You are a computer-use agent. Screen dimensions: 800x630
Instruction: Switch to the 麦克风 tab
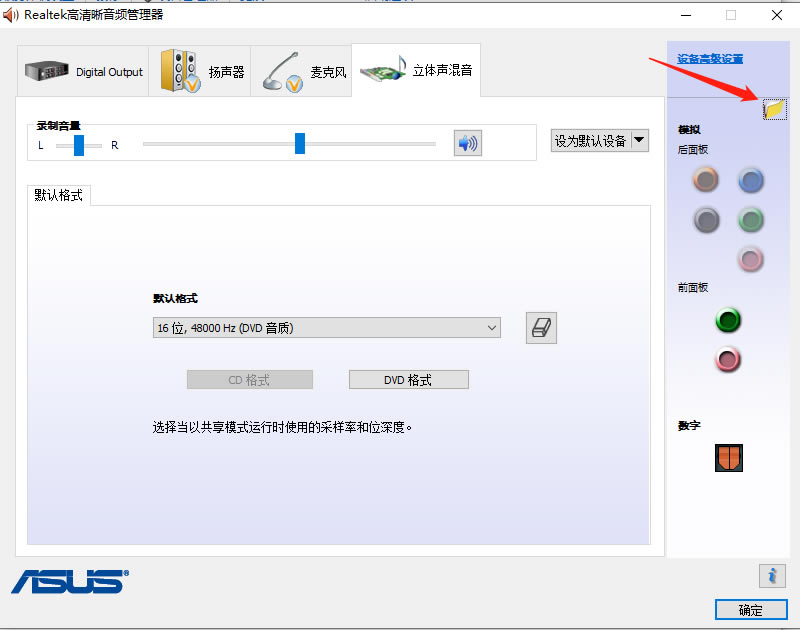[x=301, y=72]
